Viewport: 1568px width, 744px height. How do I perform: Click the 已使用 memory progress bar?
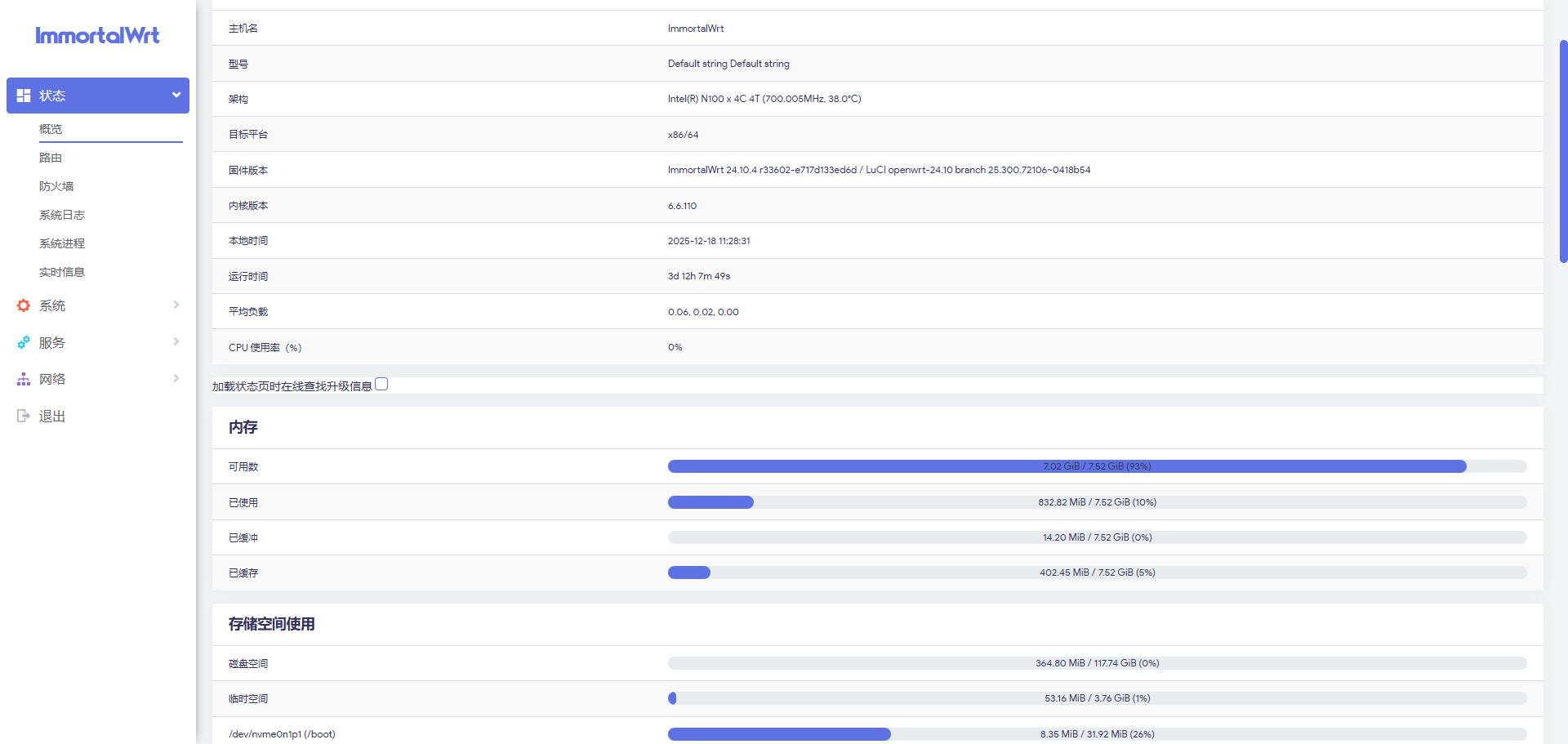point(1097,502)
